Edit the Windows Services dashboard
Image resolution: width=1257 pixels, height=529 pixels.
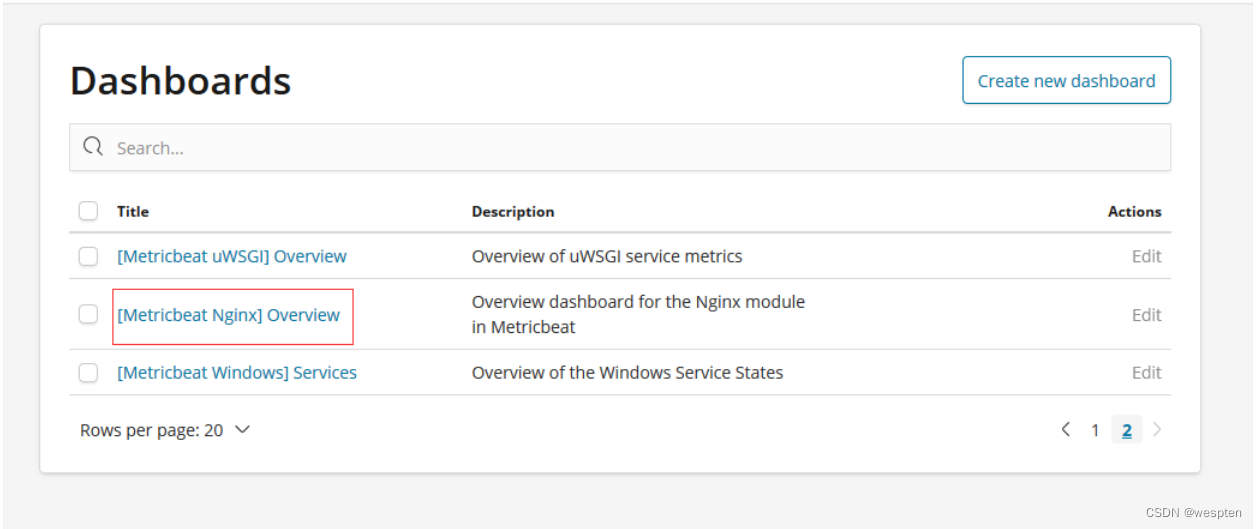pyautogui.click(x=1146, y=372)
